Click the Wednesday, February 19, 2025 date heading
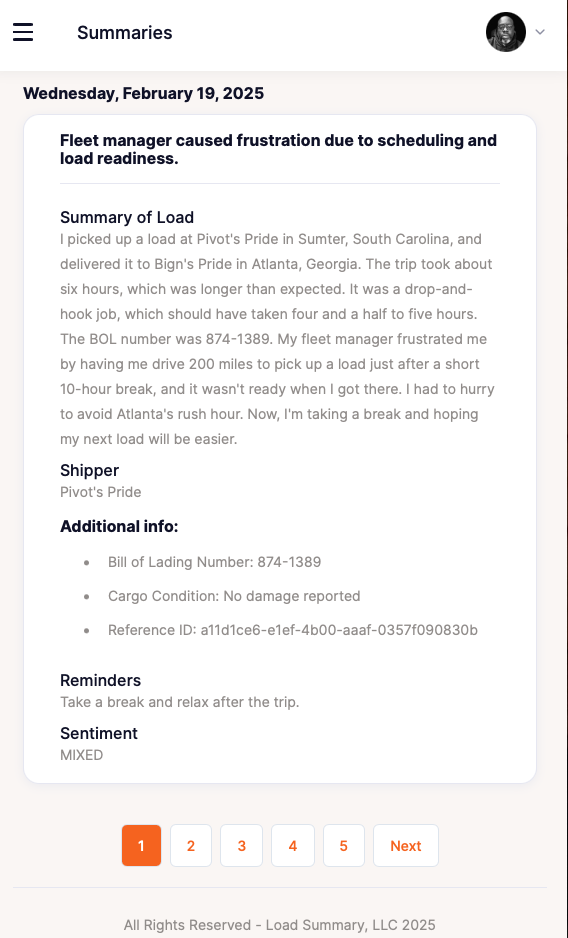The width and height of the screenshot is (568, 938). point(143,93)
